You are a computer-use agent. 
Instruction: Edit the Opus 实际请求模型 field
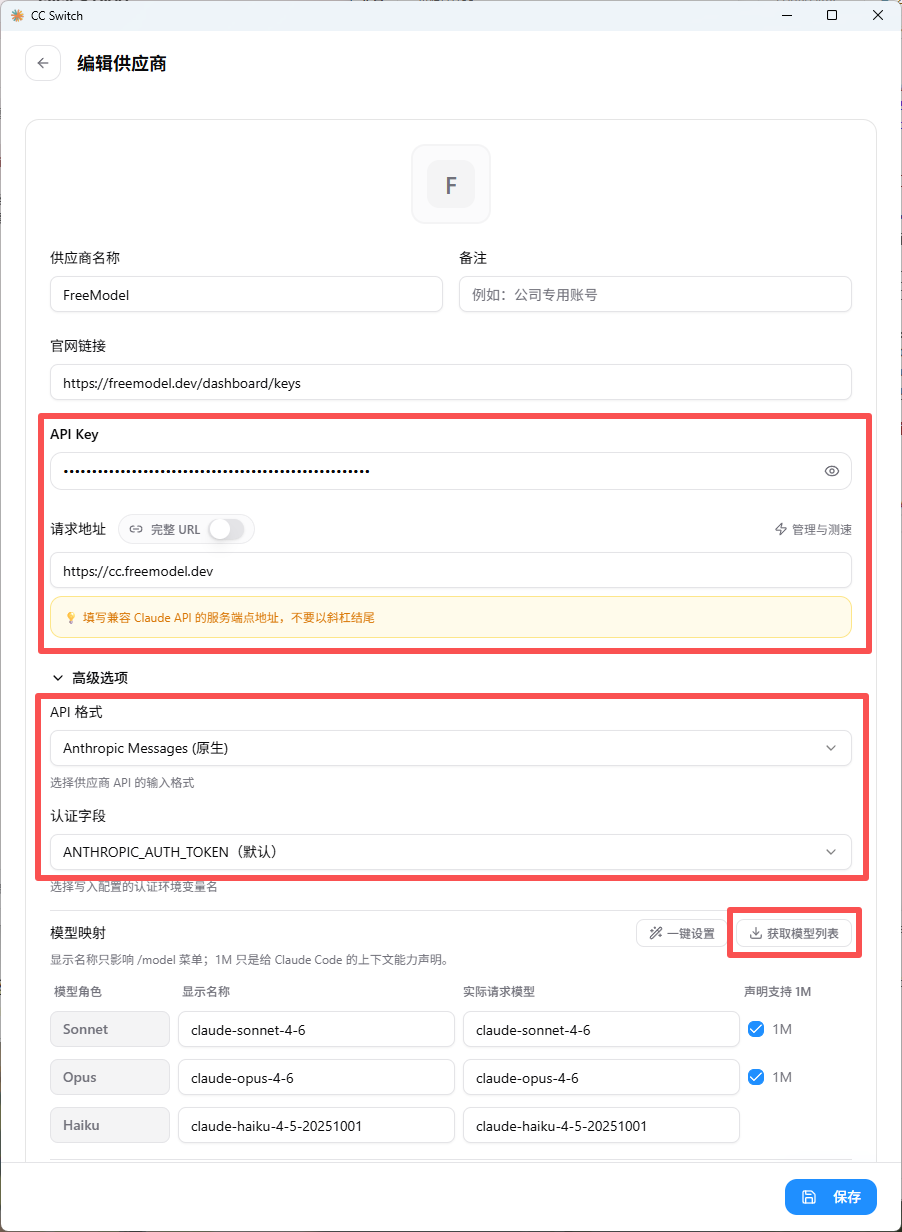(x=601, y=1077)
